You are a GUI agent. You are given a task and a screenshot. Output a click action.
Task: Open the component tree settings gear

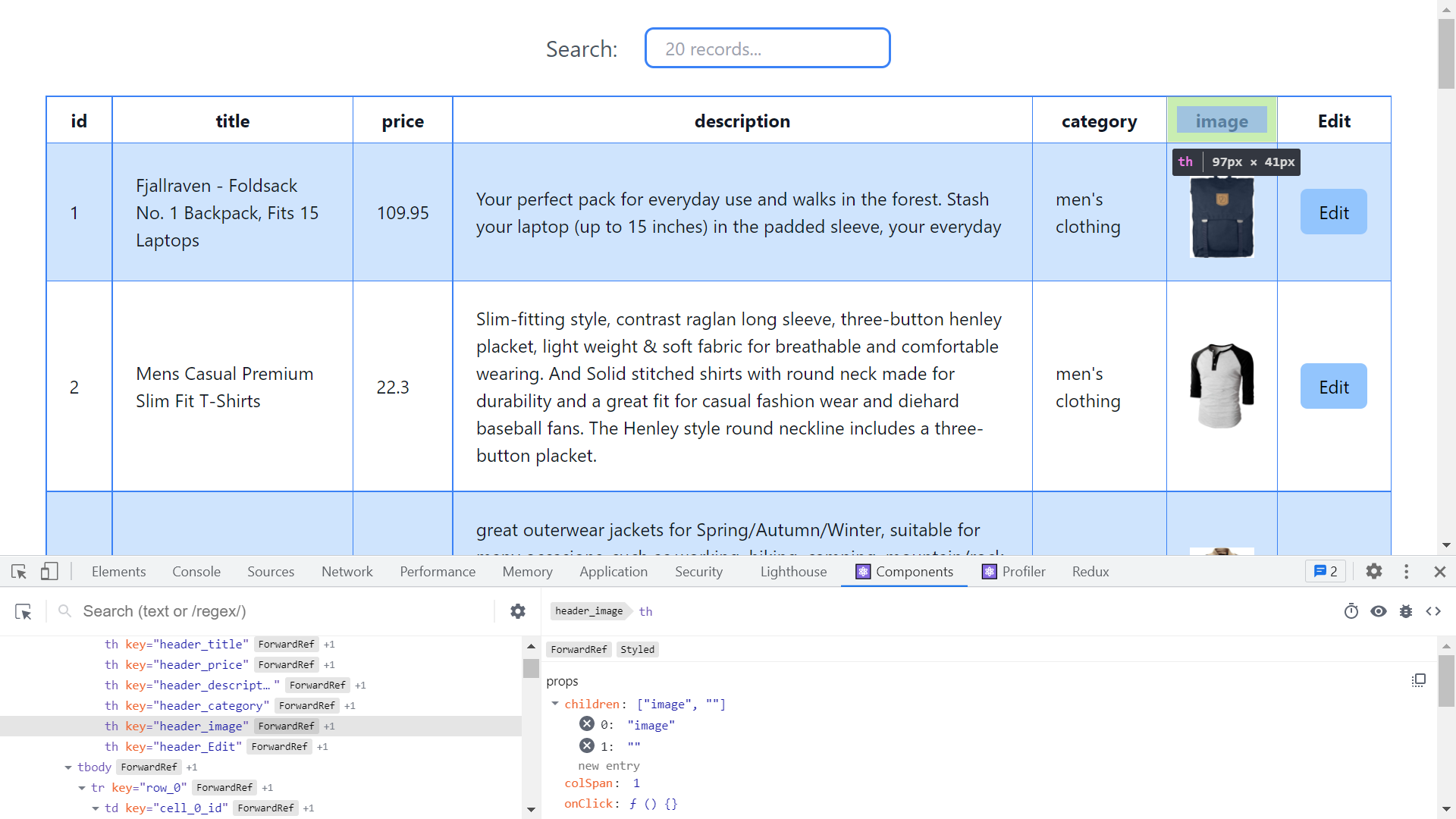pyautogui.click(x=518, y=611)
